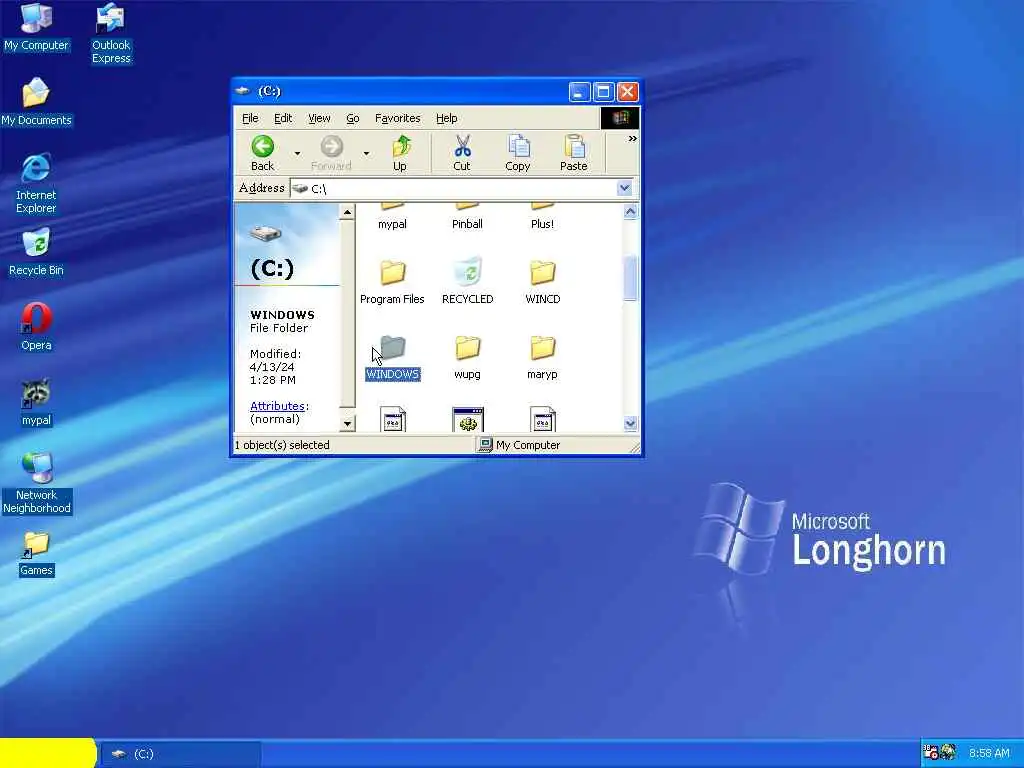This screenshot has width=1024, height=768.
Task: Click the info panel scroll down arrow
Action: coord(347,424)
